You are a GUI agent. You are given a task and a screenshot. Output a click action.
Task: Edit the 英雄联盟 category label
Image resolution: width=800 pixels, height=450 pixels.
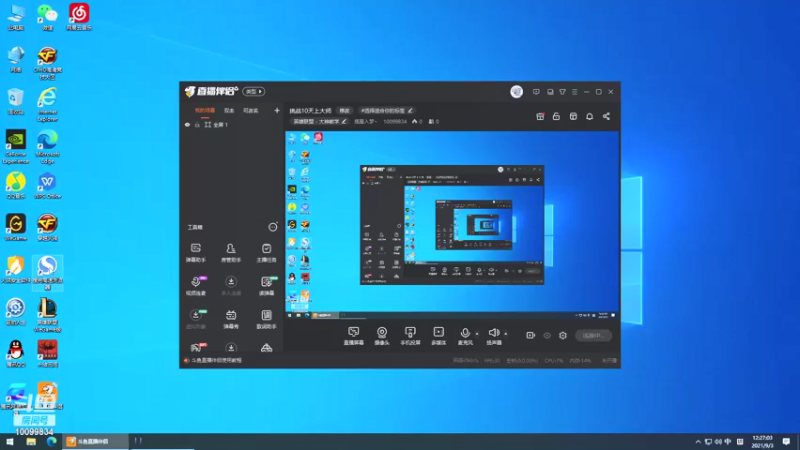(x=319, y=121)
